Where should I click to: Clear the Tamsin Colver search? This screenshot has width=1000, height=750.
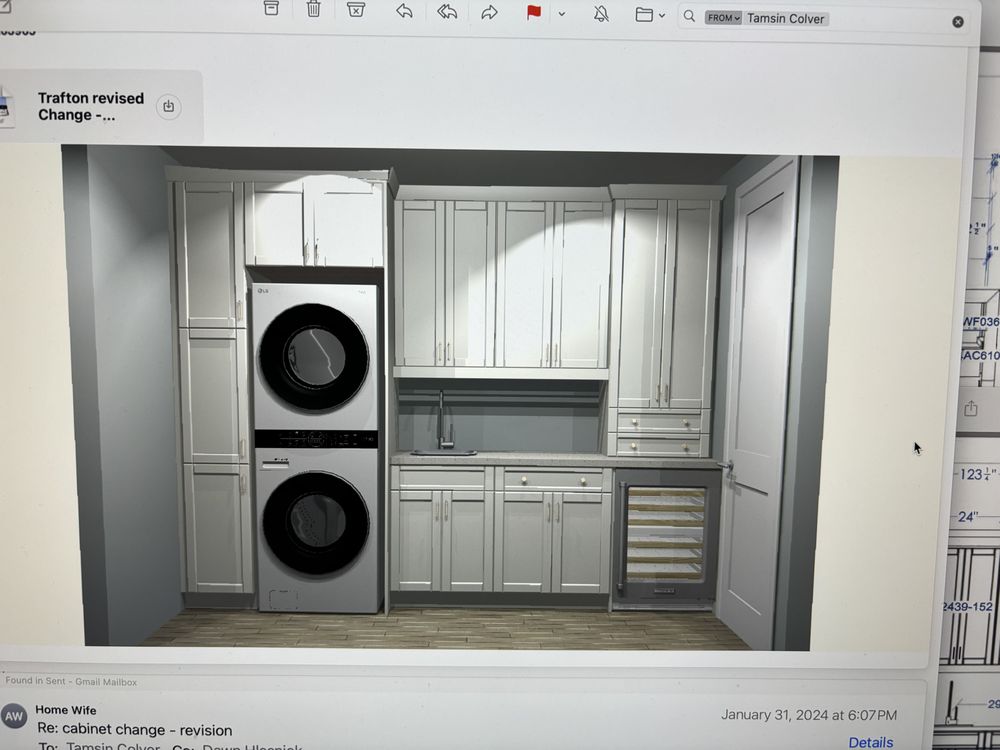tap(958, 21)
